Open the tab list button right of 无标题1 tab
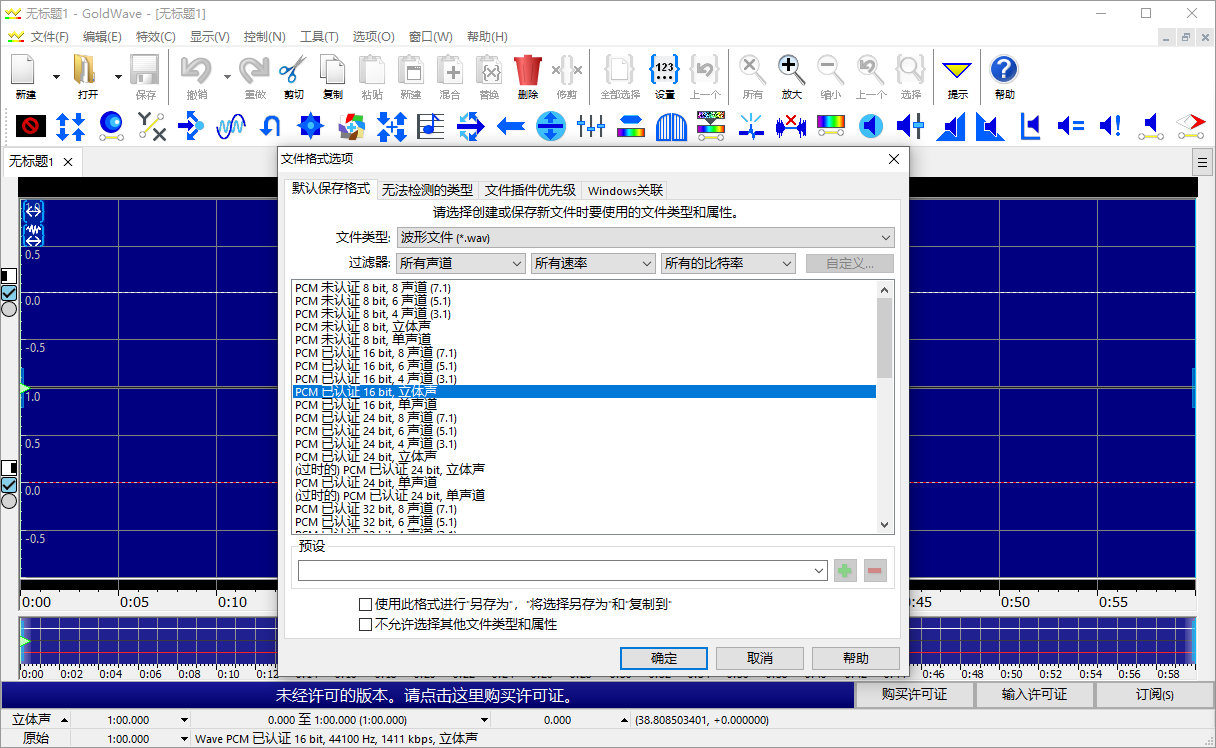 1203,162
